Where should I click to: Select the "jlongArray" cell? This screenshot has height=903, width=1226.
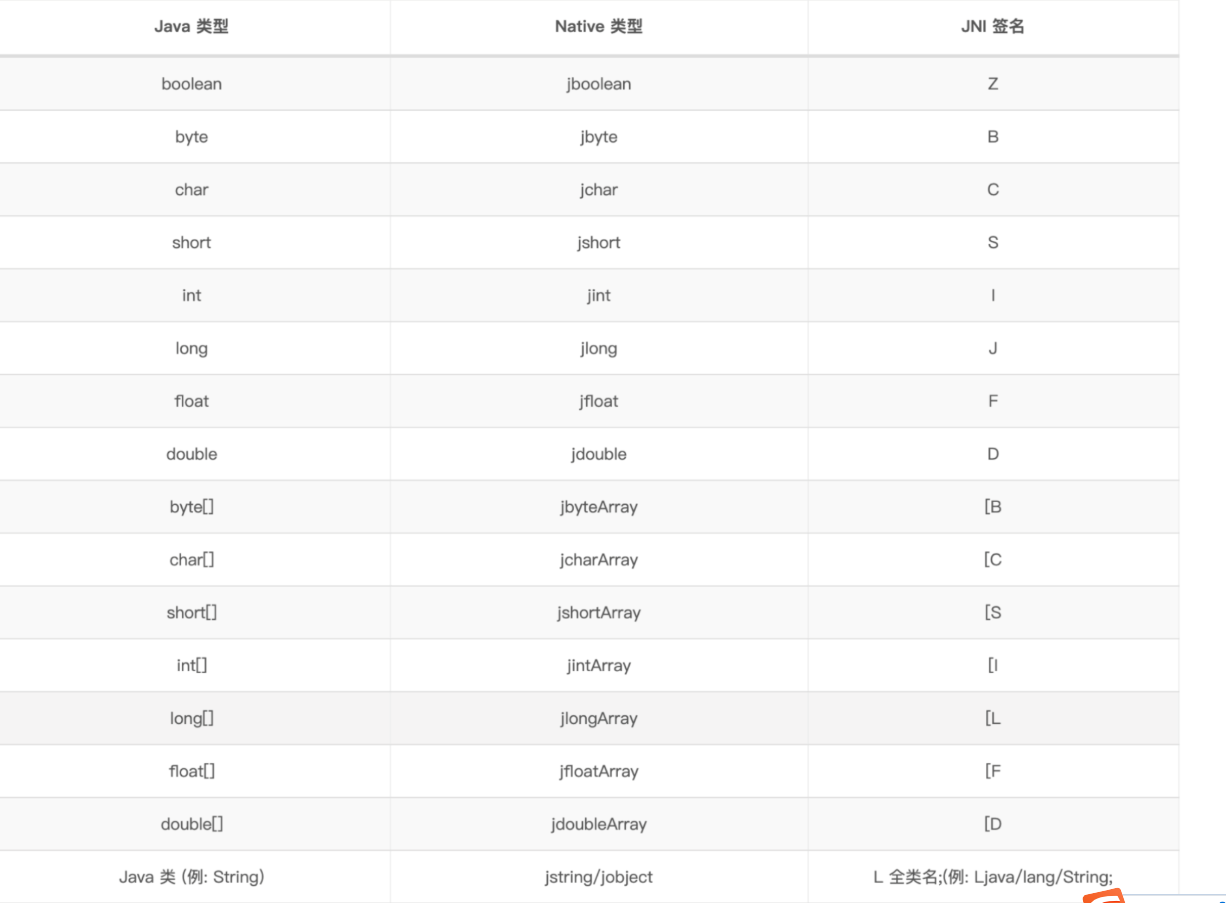[598, 719]
